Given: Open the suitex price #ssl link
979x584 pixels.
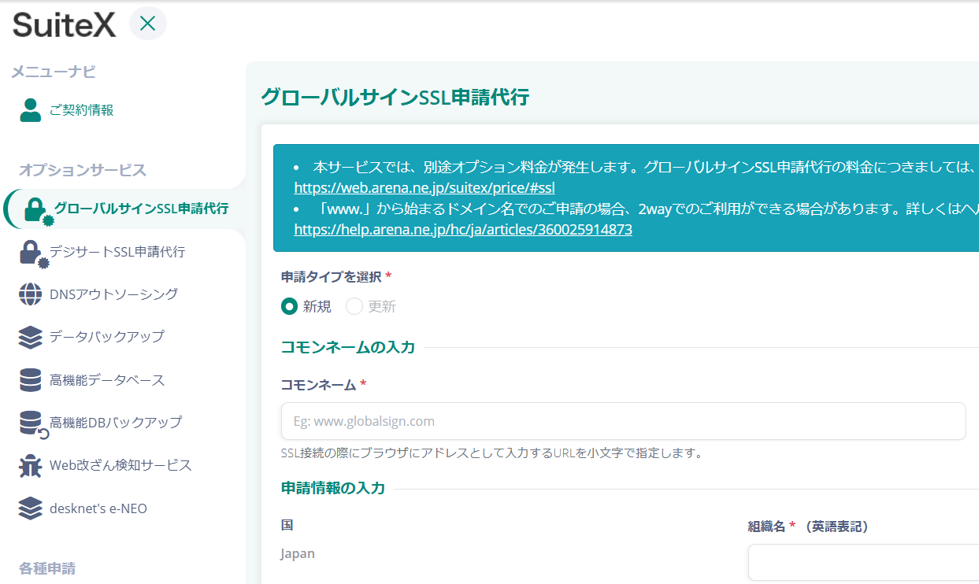Looking at the screenshot, I should tap(424, 188).
